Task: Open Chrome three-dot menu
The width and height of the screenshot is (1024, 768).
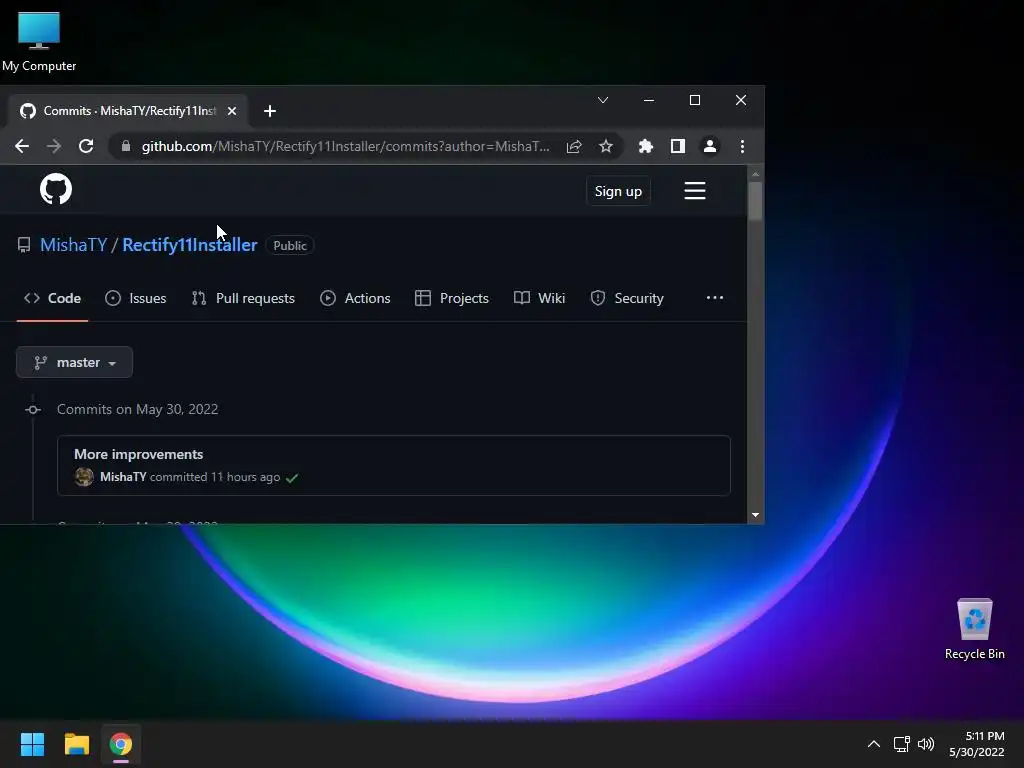Action: (742, 146)
